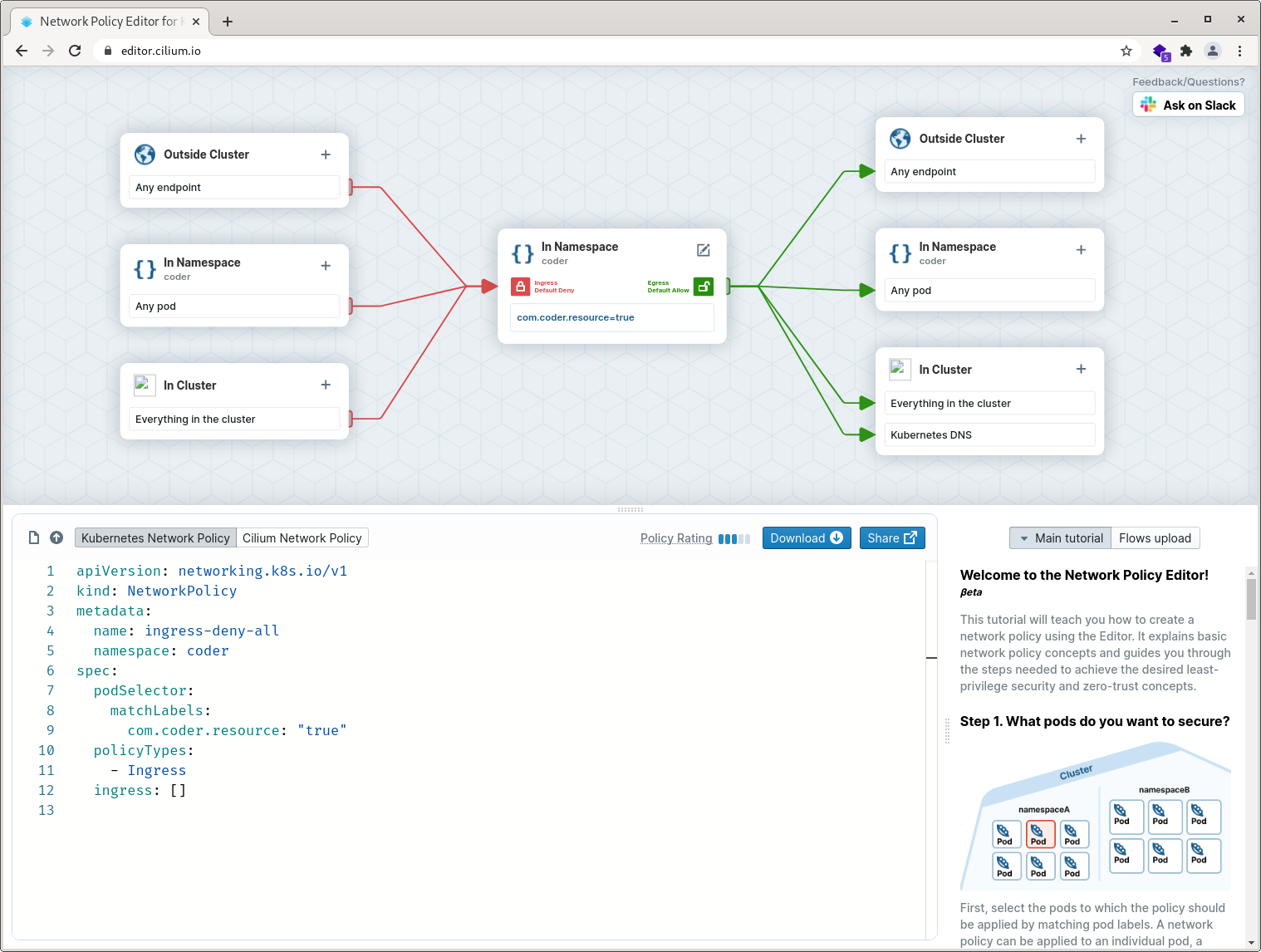Screen dimensions: 1261x952
Task: Click the edit icon on center namespace card
Action: click(704, 250)
